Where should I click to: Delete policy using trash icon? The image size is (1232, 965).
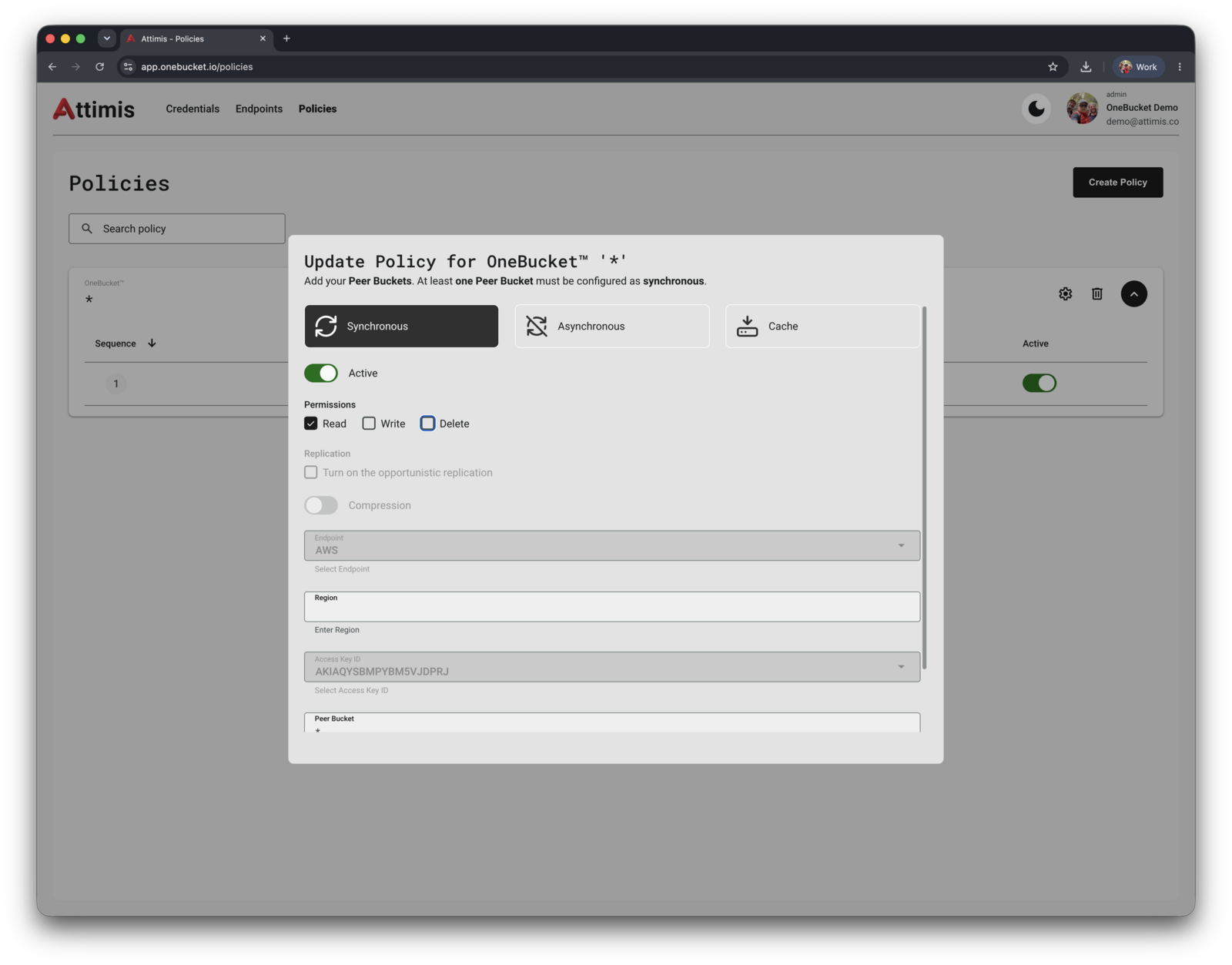coord(1097,293)
